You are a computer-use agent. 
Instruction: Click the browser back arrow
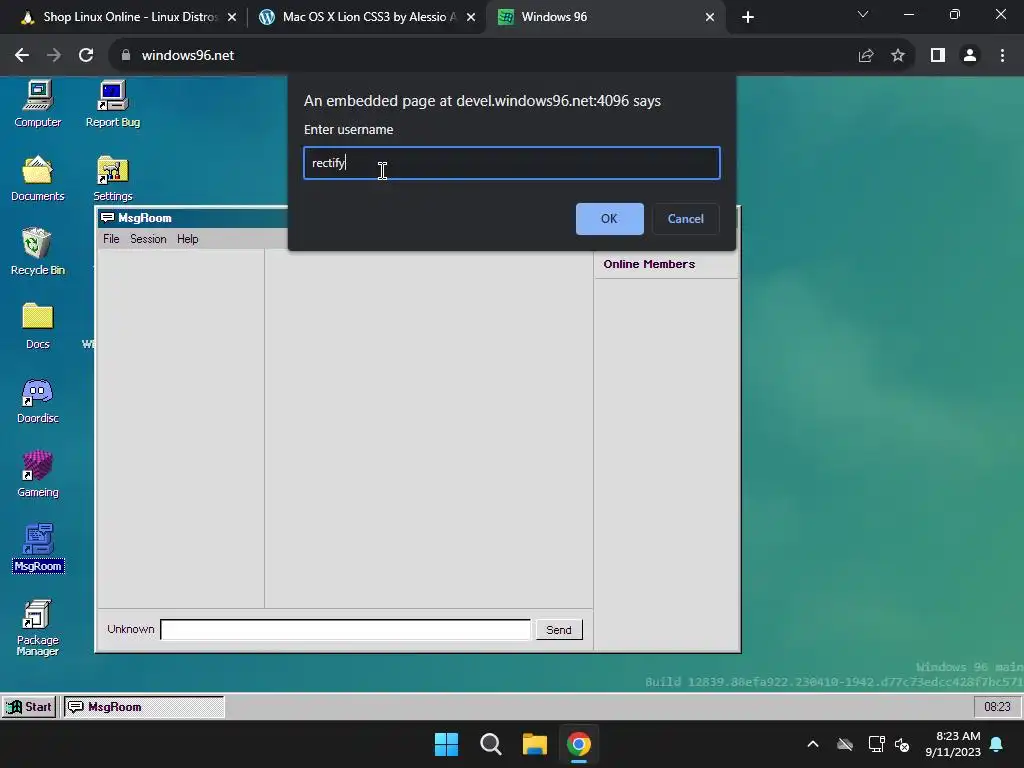(x=22, y=56)
